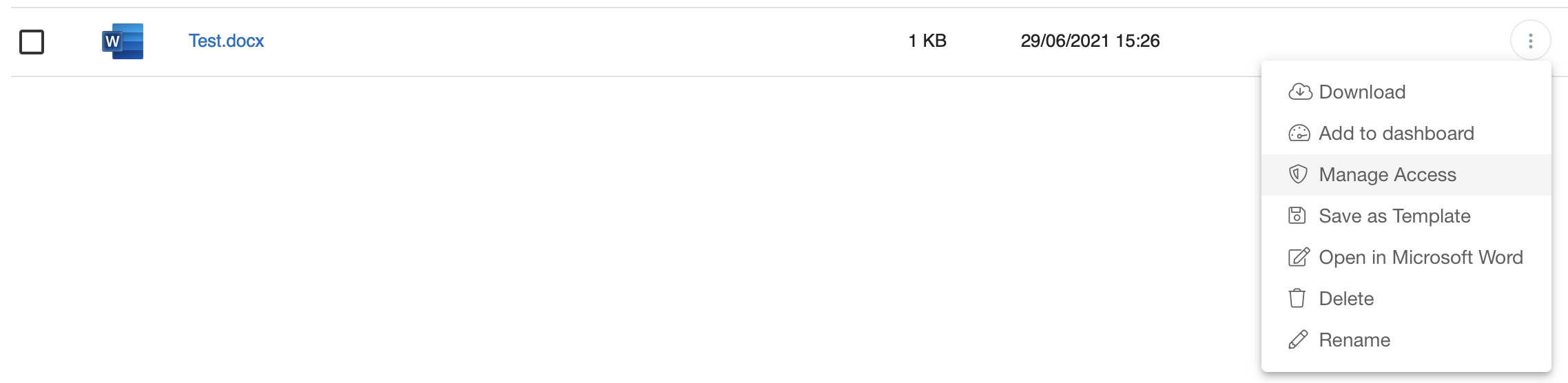1568x383 pixels.
Task: Click the 29/06/2021 15:26 date cell
Action: pos(1090,41)
